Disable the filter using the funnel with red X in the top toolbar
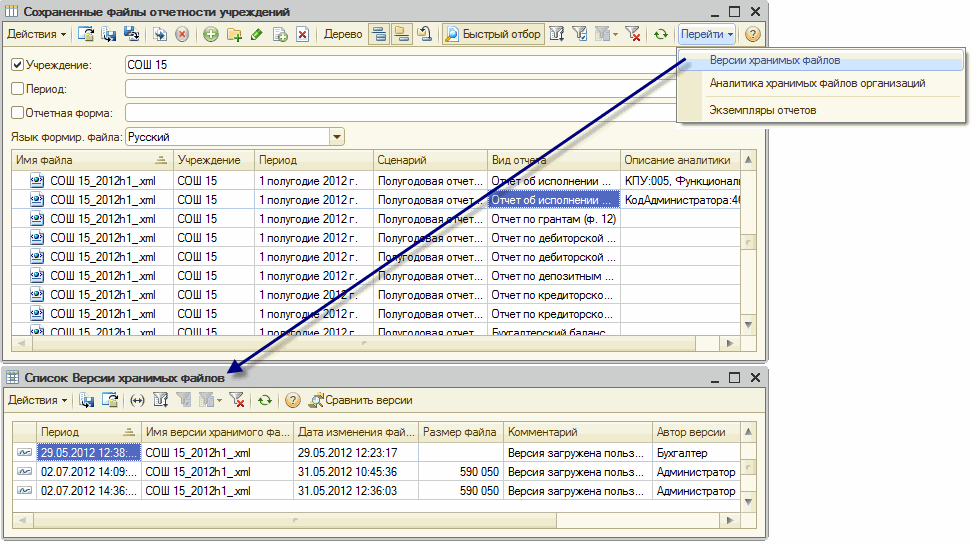This screenshot has height=545, width=972. point(631,34)
